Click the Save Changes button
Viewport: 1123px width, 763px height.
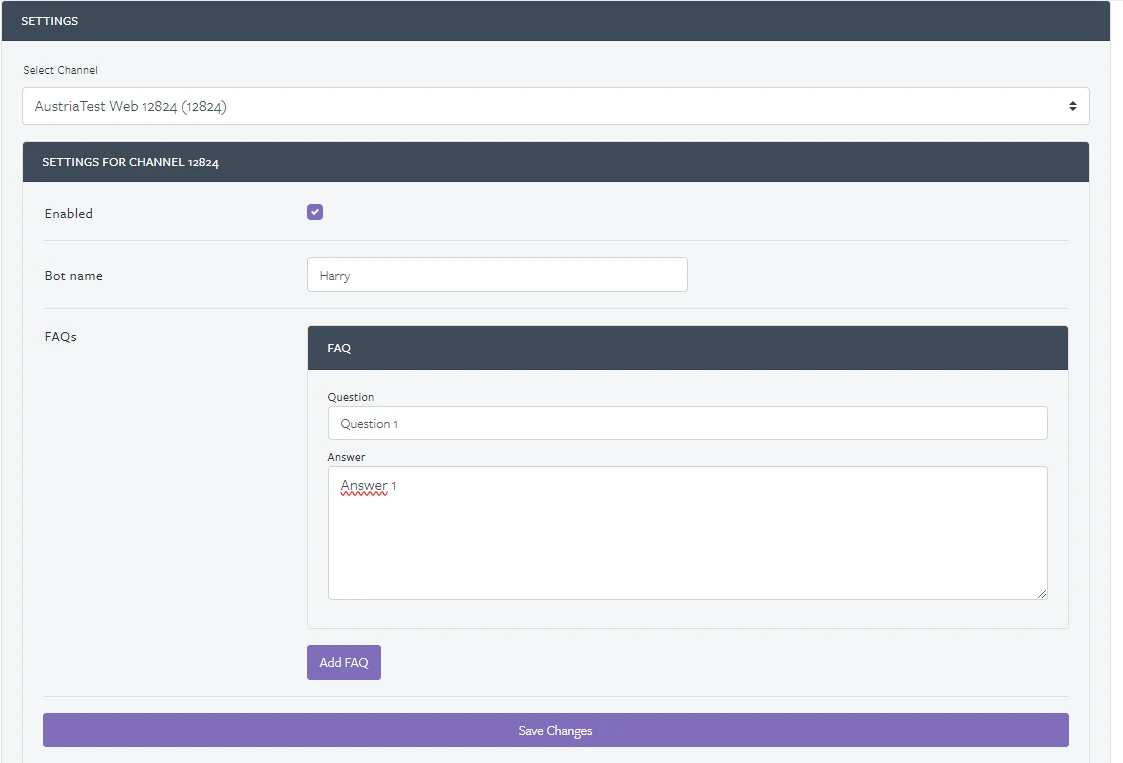(x=555, y=730)
